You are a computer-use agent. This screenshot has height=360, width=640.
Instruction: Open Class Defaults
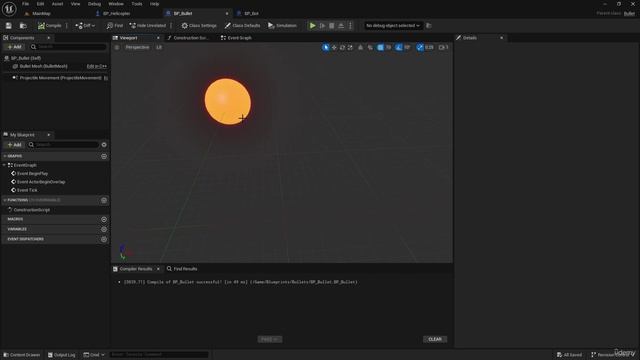(242, 26)
